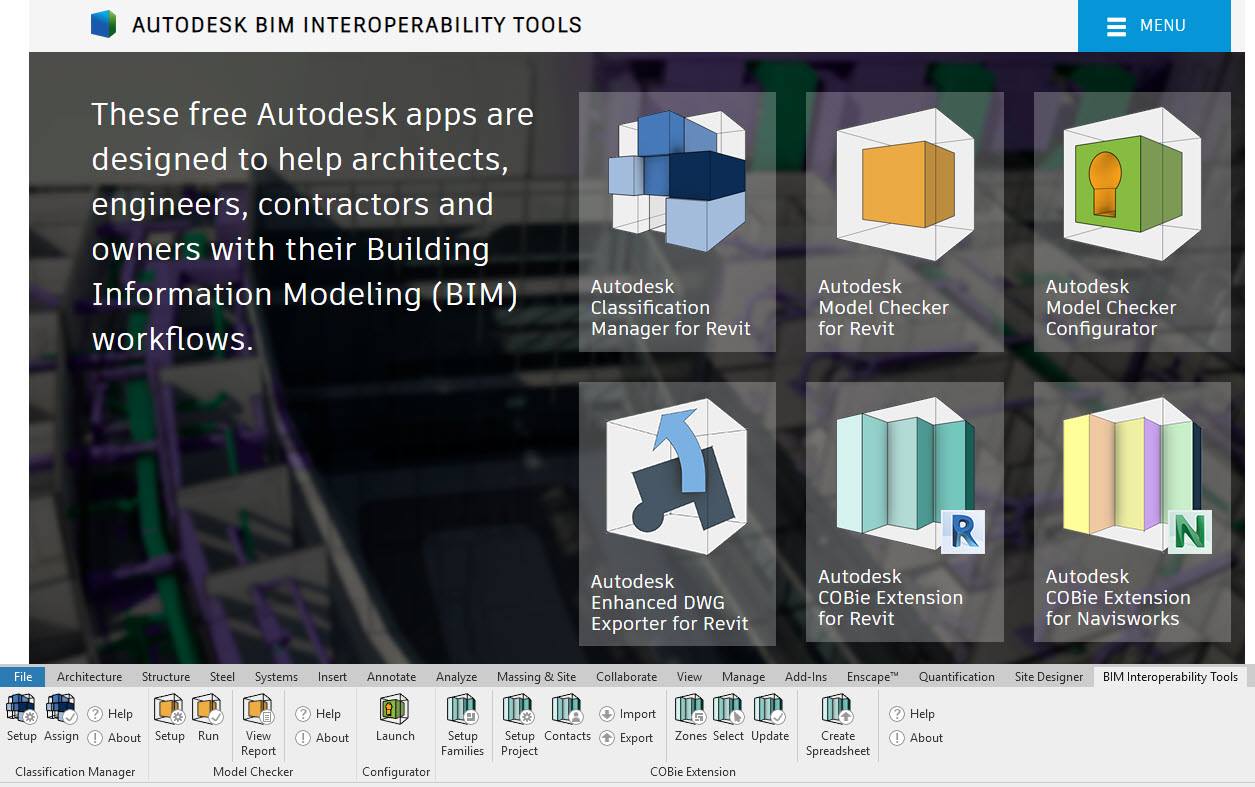Click the COBie Extension panel title
Viewport: 1255px width, 787px height.
coord(693,772)
